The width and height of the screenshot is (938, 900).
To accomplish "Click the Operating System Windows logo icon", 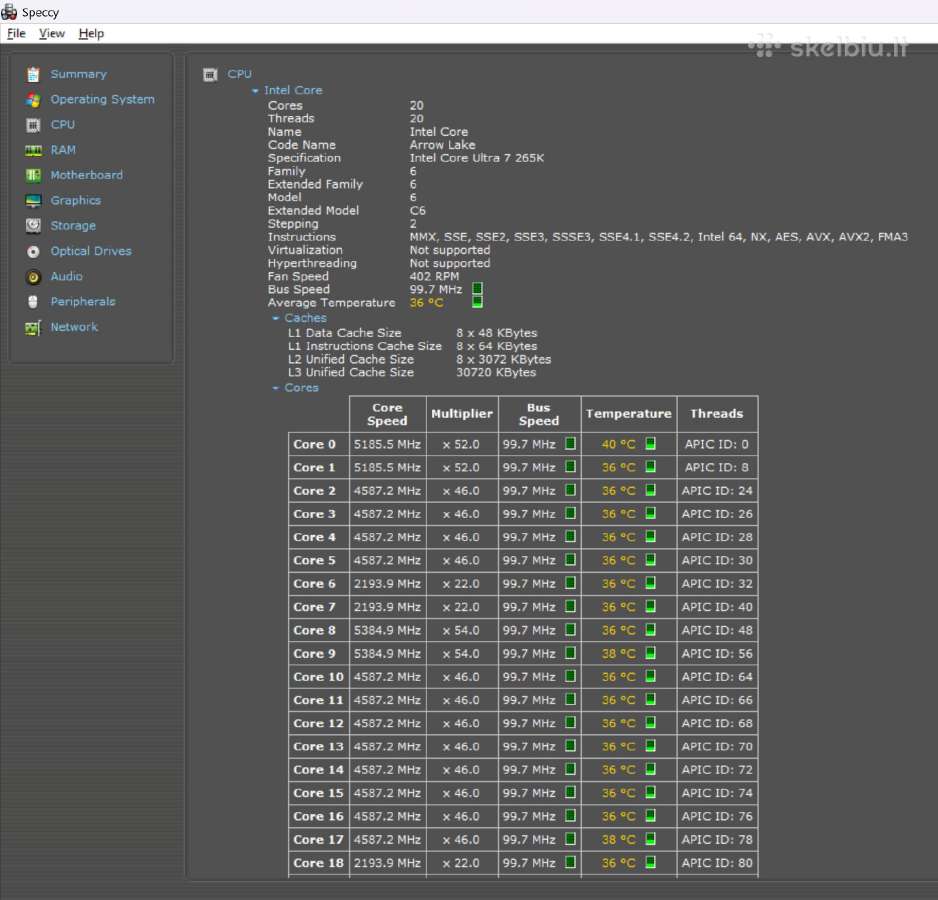I will 33,100.
